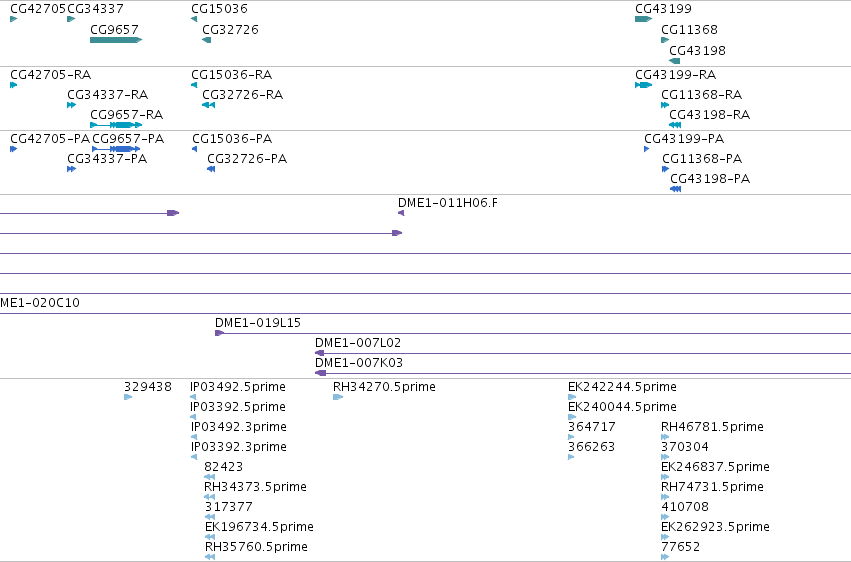
Task: Select the CG9657-PA protein label
Action: coord(128,139)
